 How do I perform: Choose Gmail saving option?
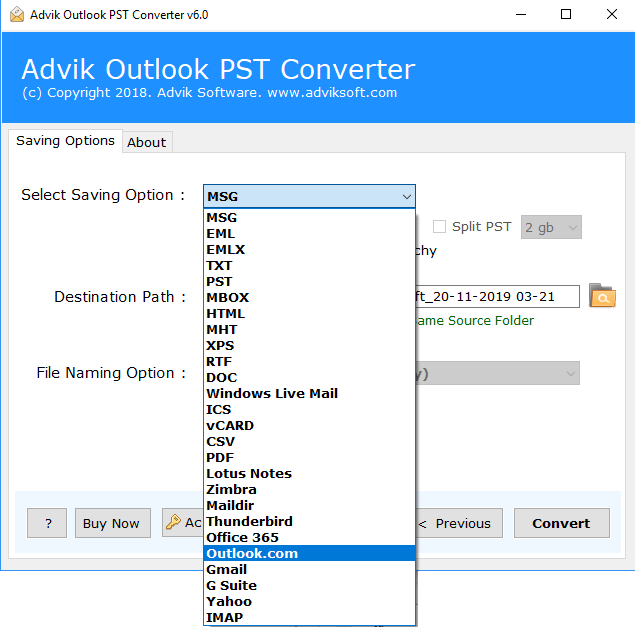[309, 569]
